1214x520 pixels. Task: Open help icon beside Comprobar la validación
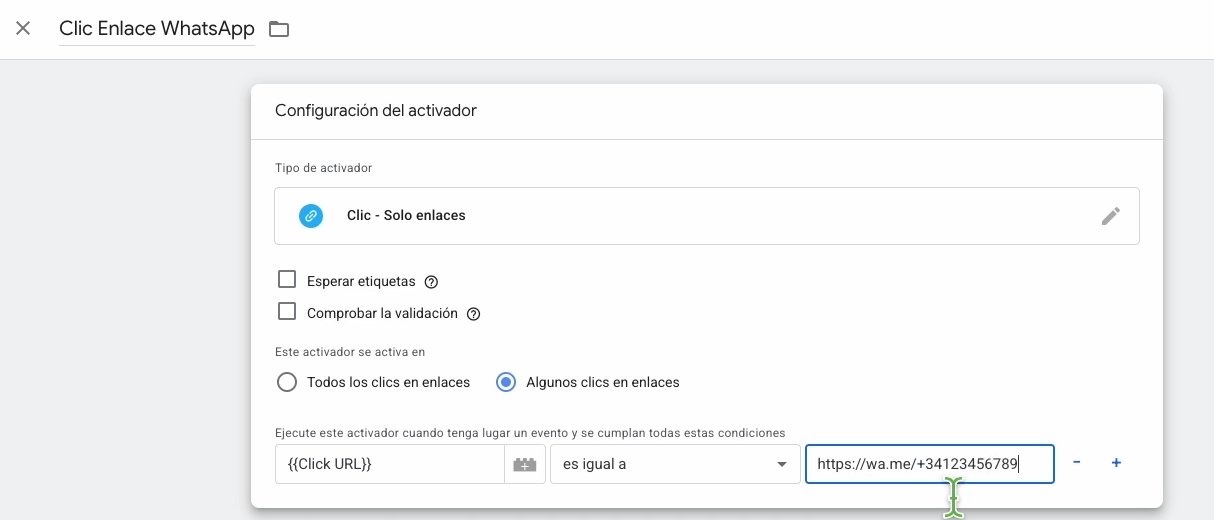pos(474,314)
